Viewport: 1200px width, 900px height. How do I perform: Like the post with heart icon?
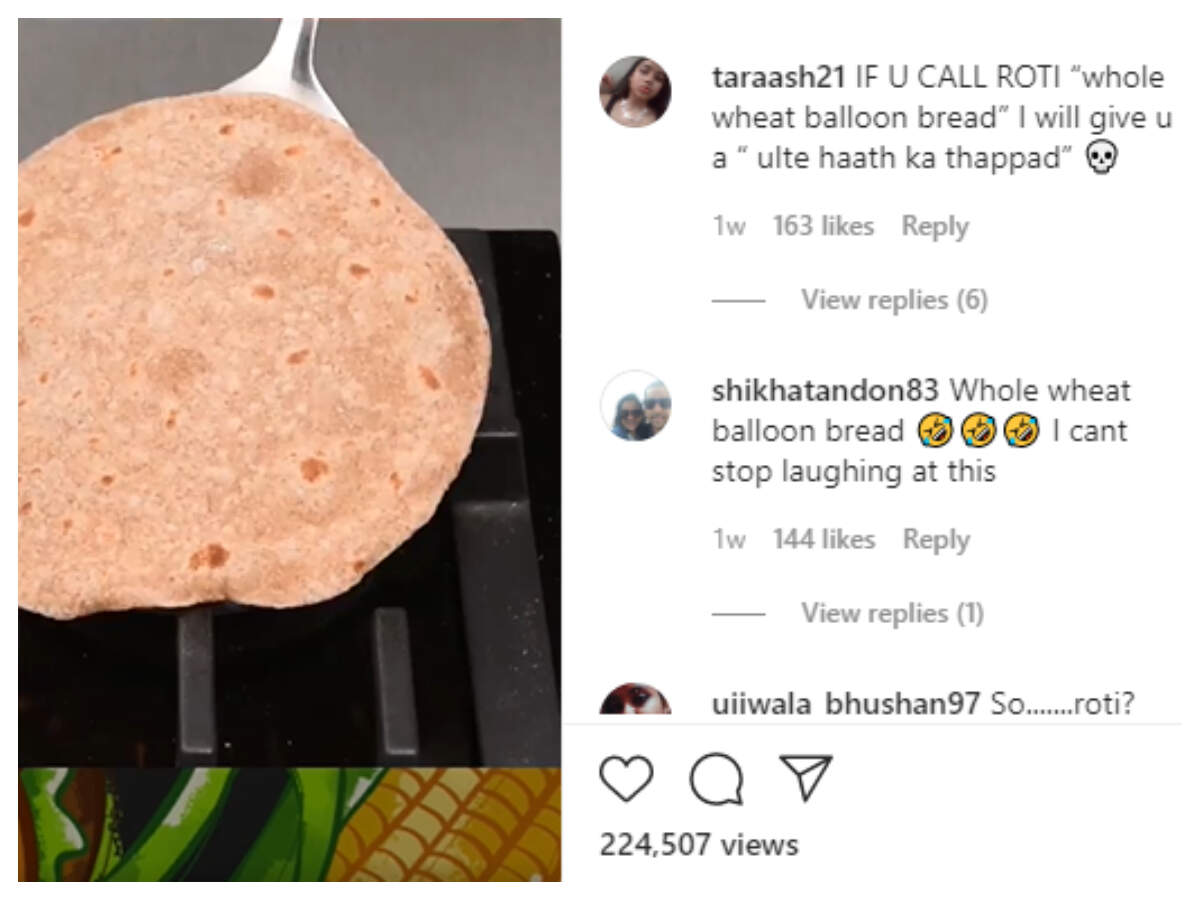coord(626,779)
